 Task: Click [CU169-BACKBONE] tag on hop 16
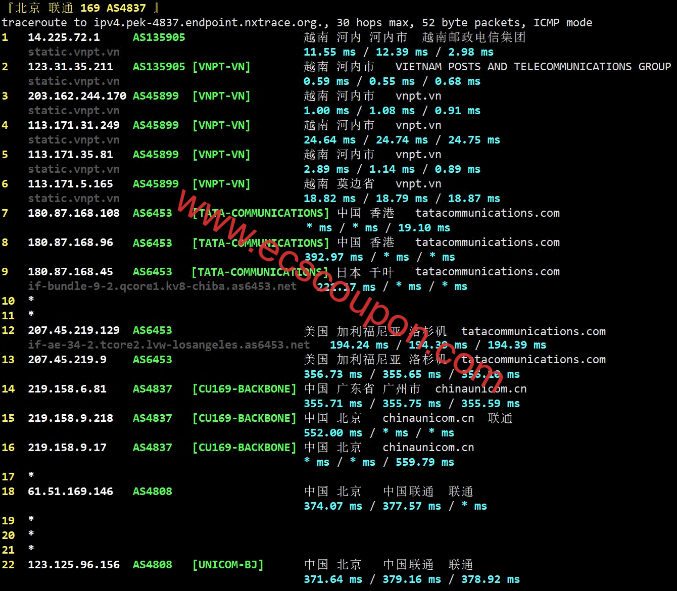pos(244,448)
